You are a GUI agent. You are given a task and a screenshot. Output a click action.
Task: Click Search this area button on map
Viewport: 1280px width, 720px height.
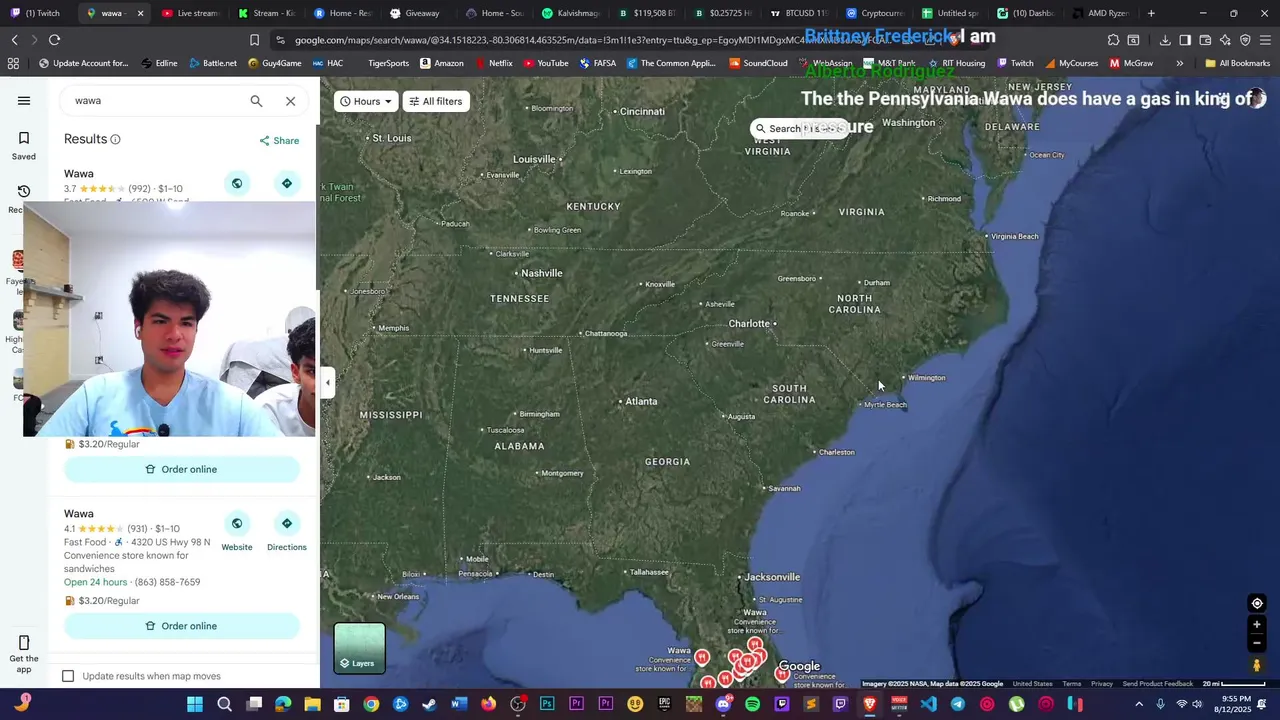pyautogui.click(x=800, y=129)
